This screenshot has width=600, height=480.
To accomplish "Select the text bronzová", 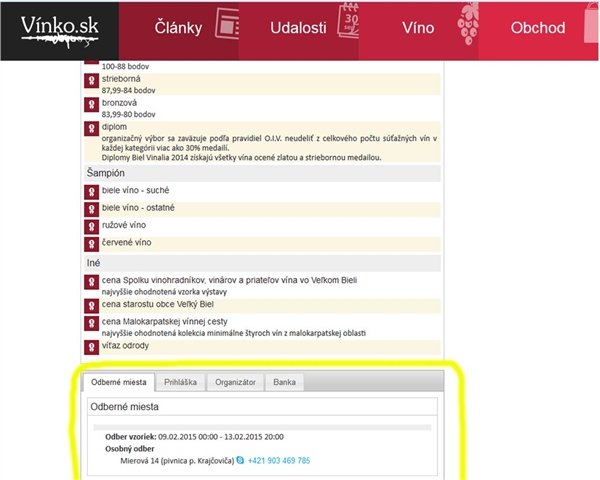I will point(119,103).
